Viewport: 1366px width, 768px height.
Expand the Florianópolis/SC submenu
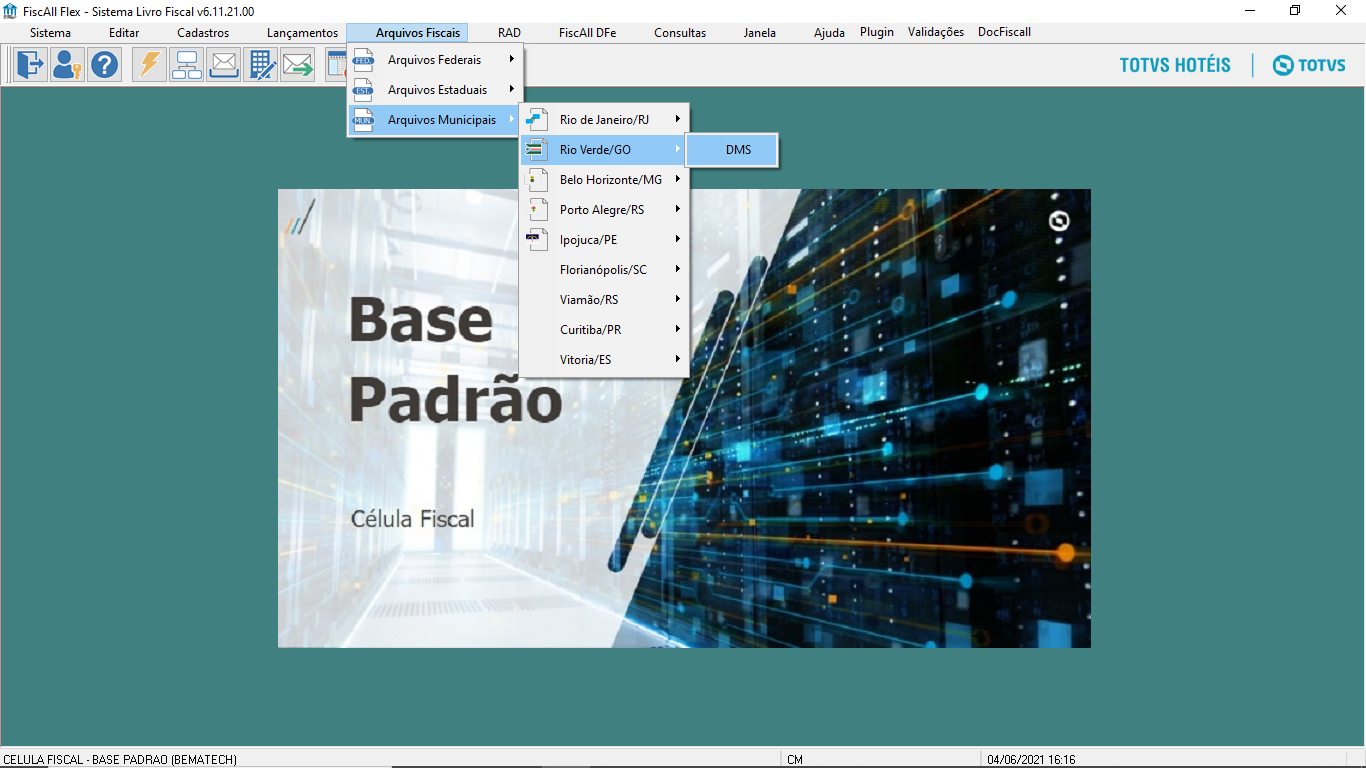(x=604, y=270)
